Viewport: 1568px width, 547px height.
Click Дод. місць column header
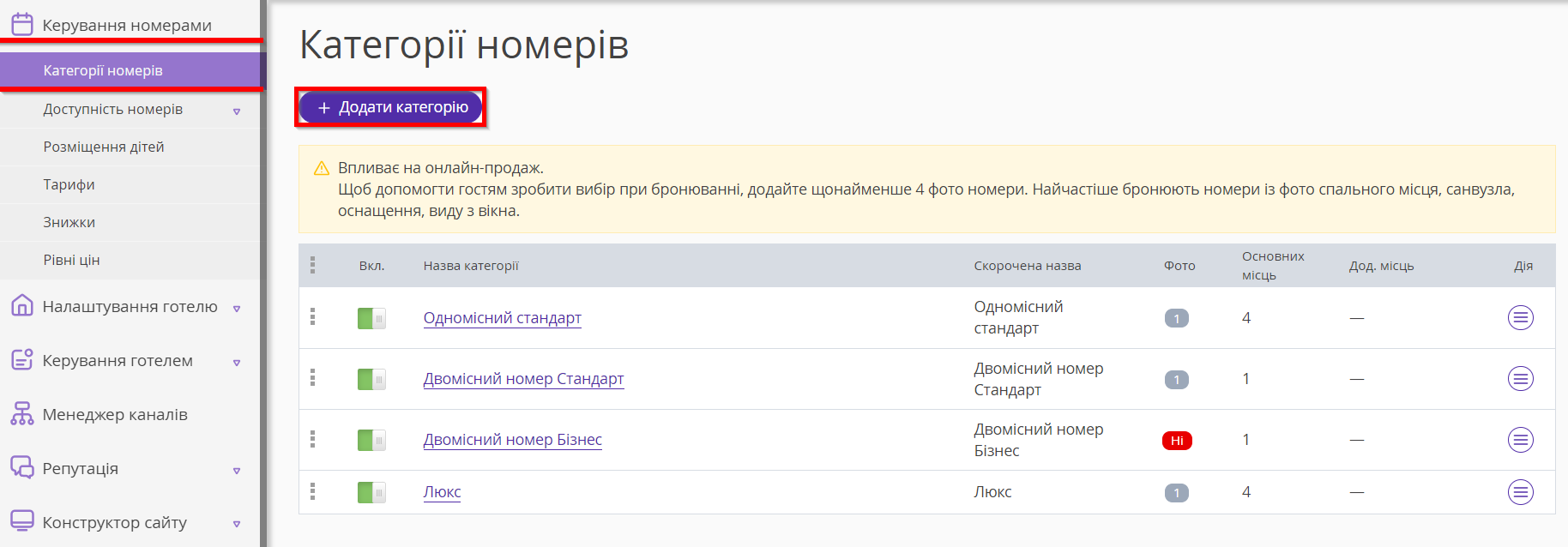coord(1381,266)
